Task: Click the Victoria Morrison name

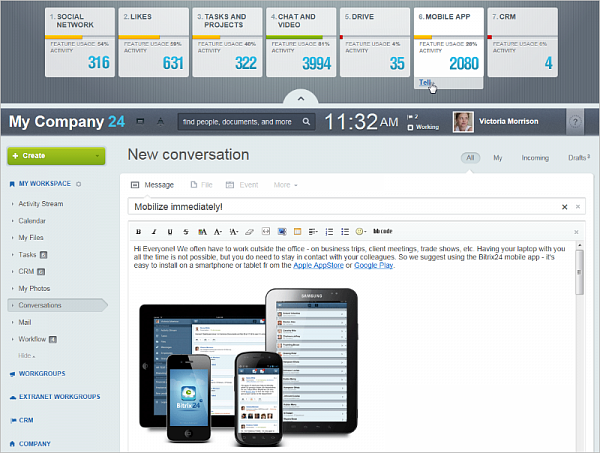Action: [x=509, y=121]
